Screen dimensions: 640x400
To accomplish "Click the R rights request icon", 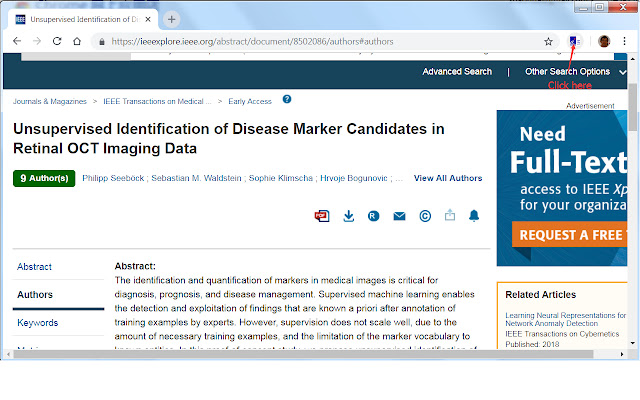I will click(x=373, y=215).
